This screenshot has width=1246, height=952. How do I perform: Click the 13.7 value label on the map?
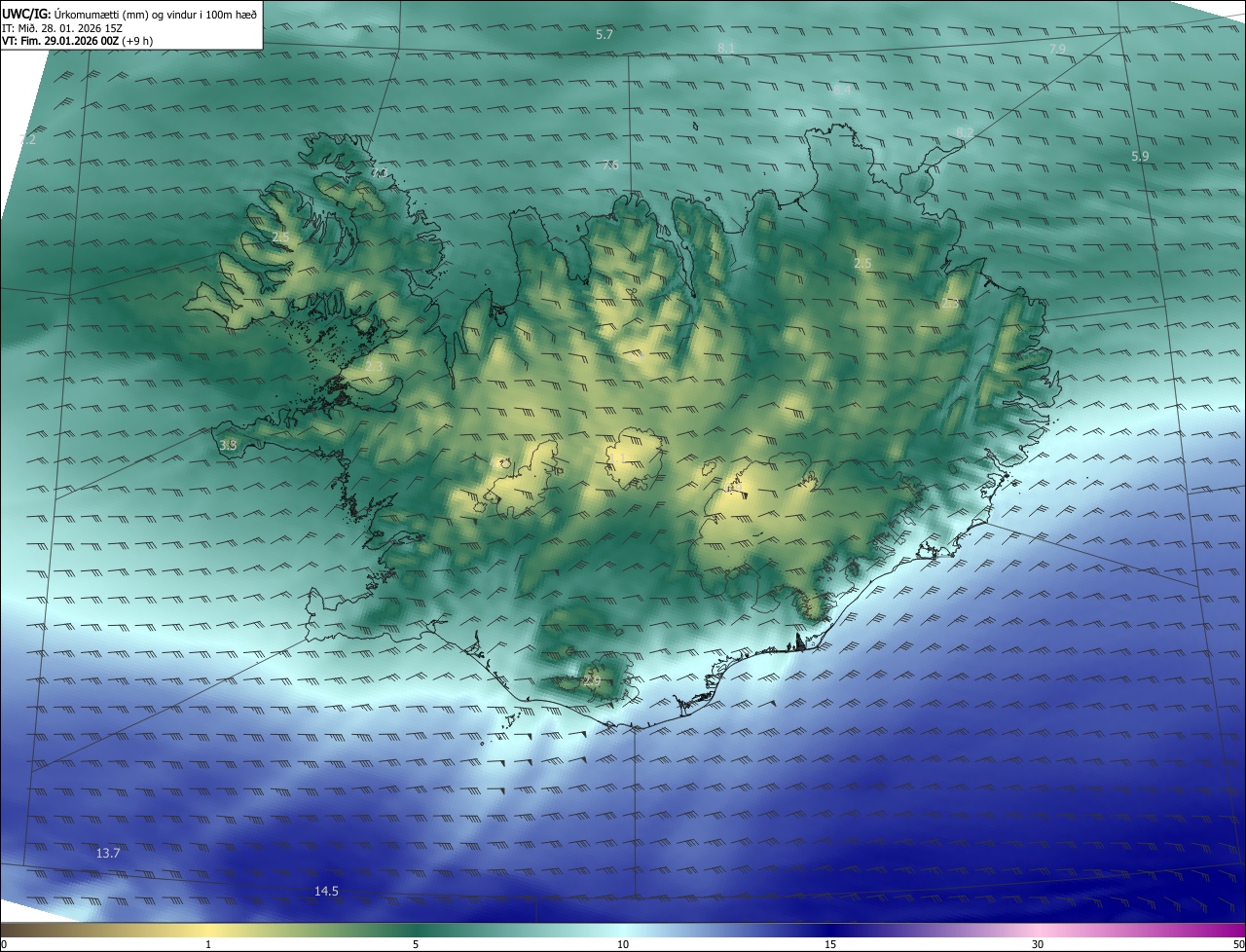click(x=108, y=853)
